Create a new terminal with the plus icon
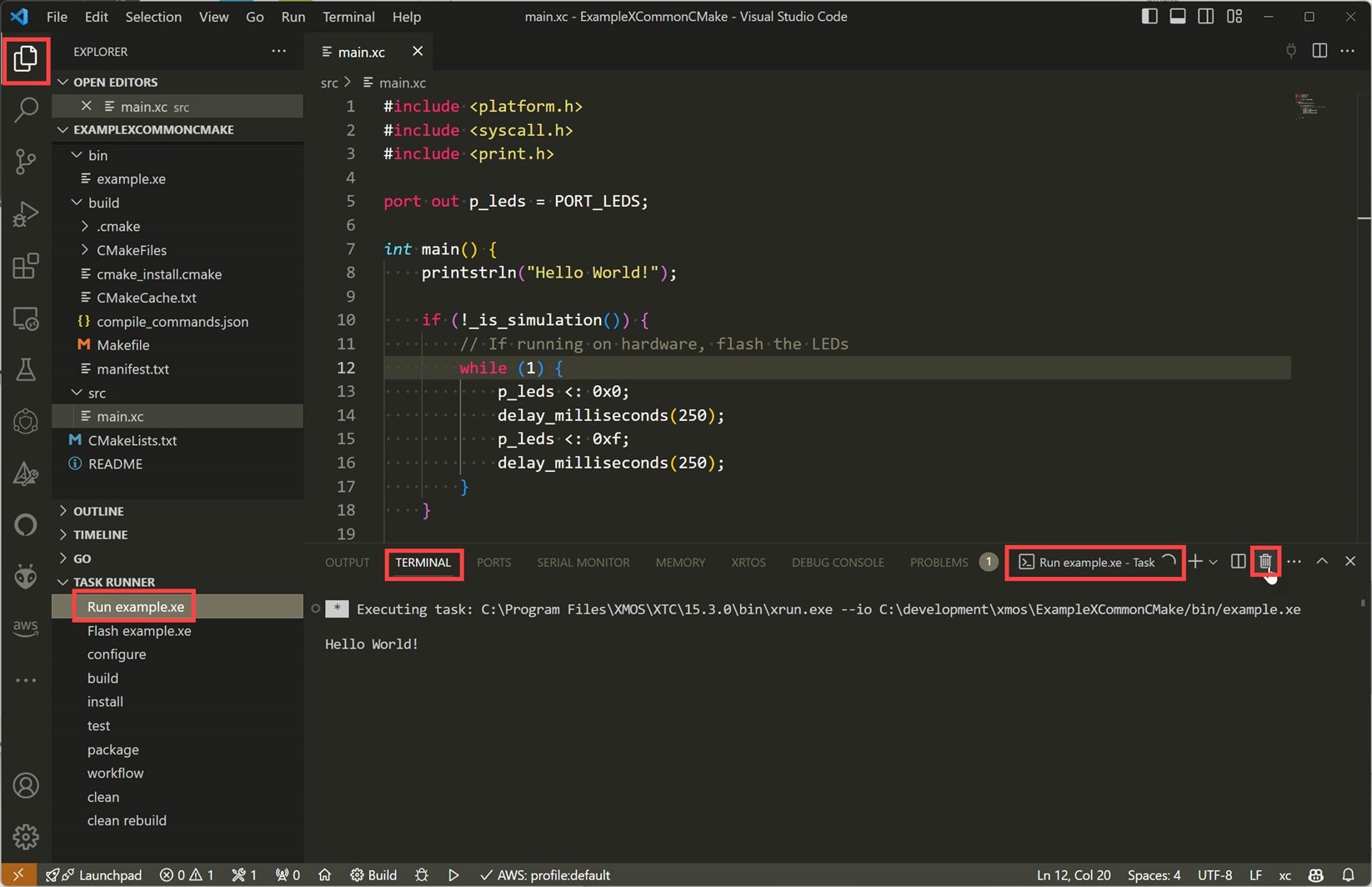 click(x=1195, y=562)
